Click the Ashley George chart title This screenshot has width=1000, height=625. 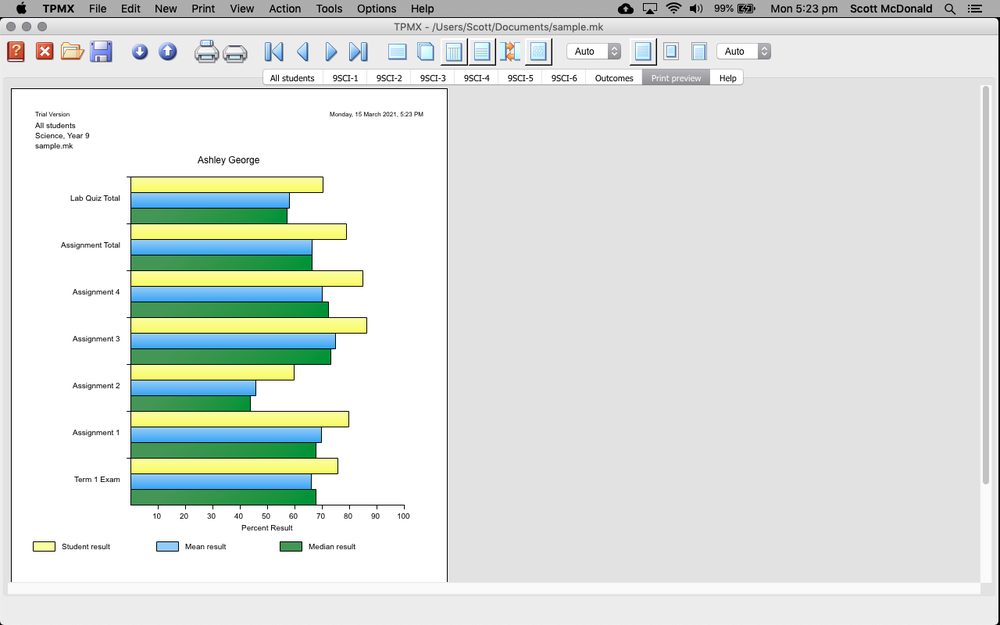tap(228, 160)
